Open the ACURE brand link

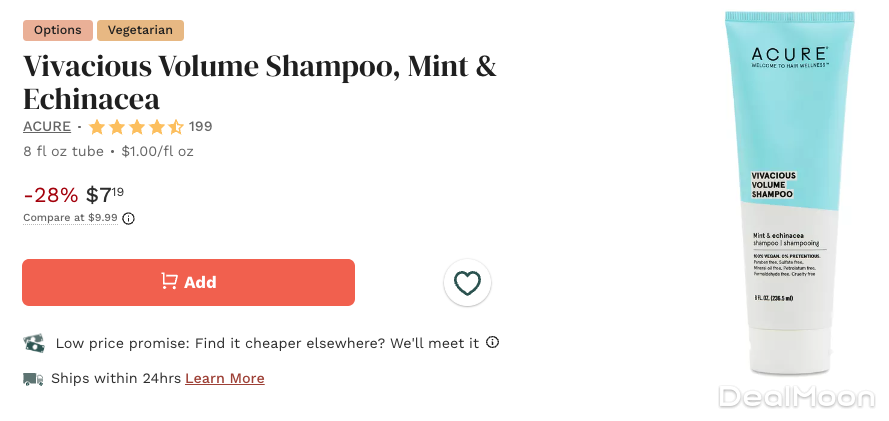pos(47,127)
